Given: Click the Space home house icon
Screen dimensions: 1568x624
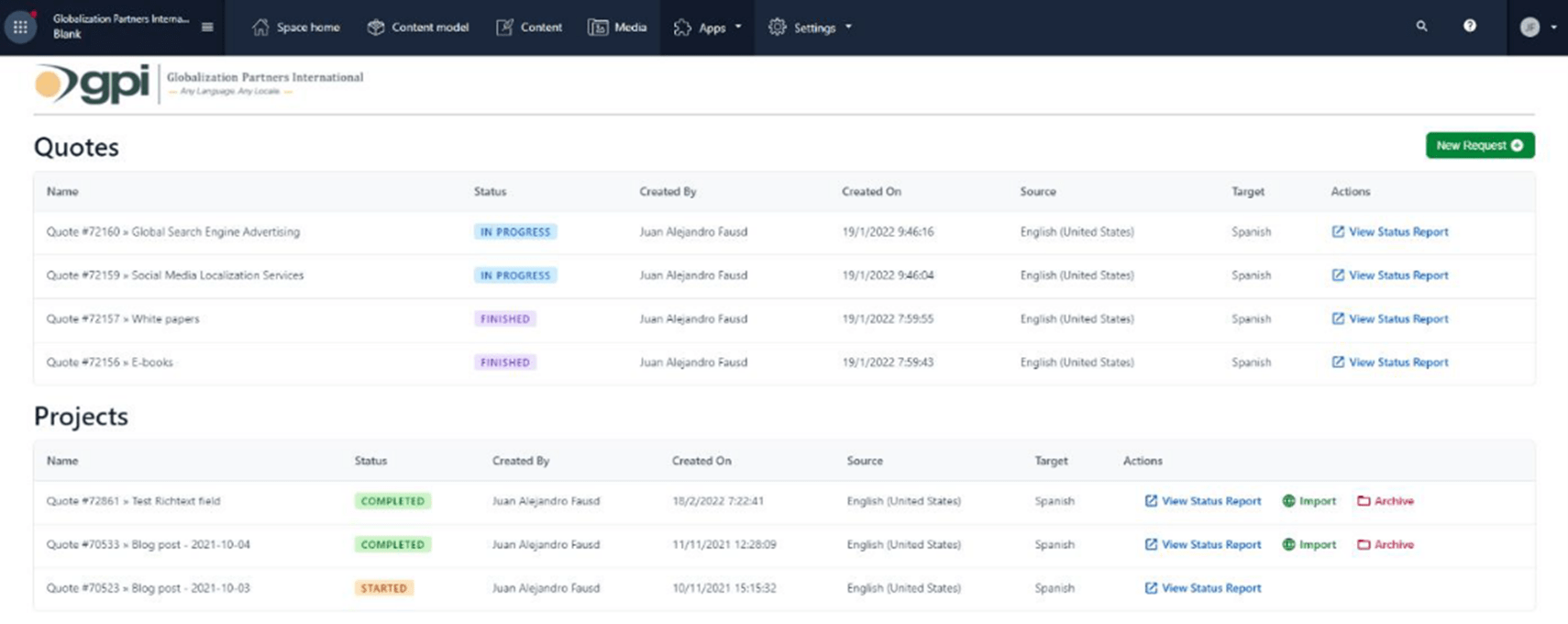Looking at the screenshot, I should point(260,28).
